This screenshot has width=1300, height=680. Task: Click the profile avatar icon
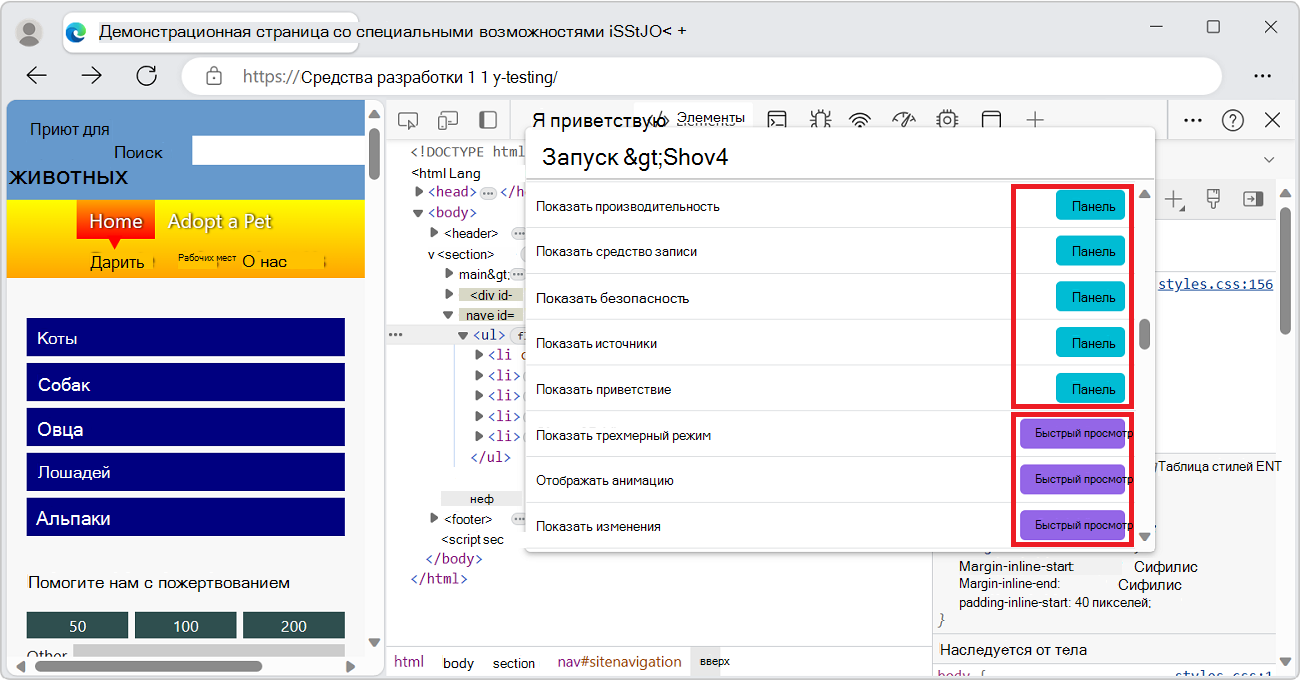click(x=30, y=32)
